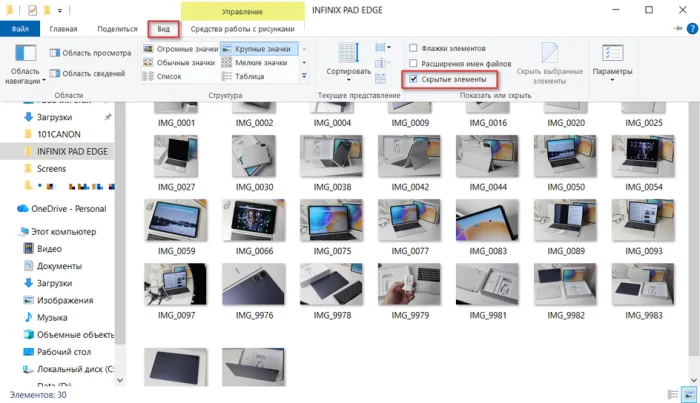Open the Параметры folder options icon

pos(612,62)
